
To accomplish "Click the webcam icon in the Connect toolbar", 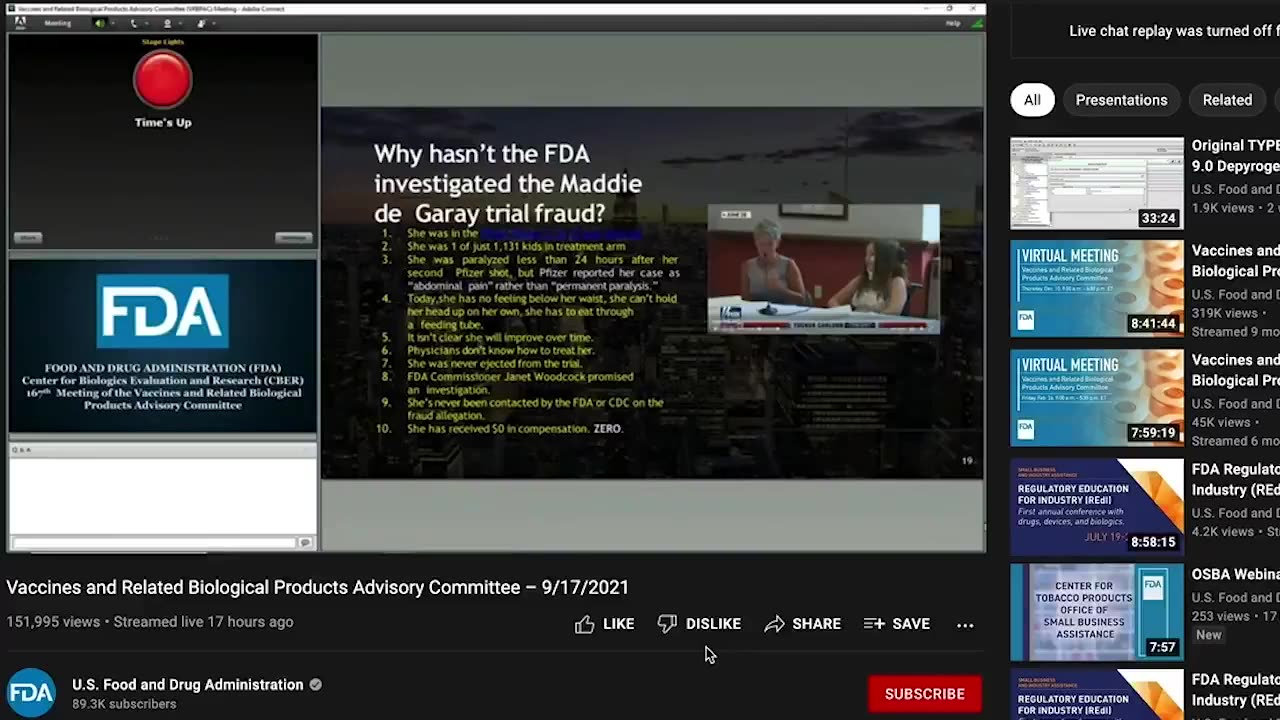I will (167, 23).
